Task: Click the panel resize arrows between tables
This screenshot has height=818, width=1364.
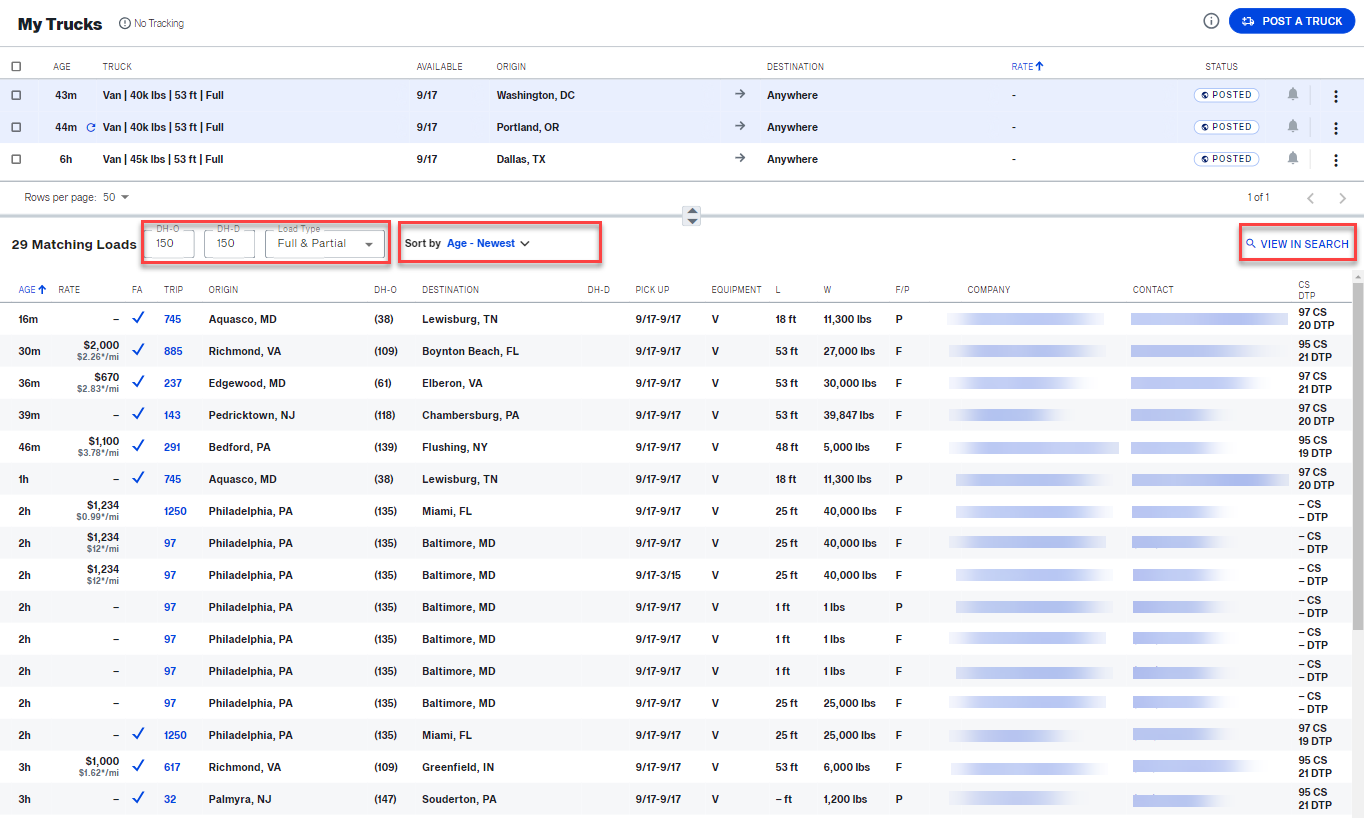Action: point(691,215)
